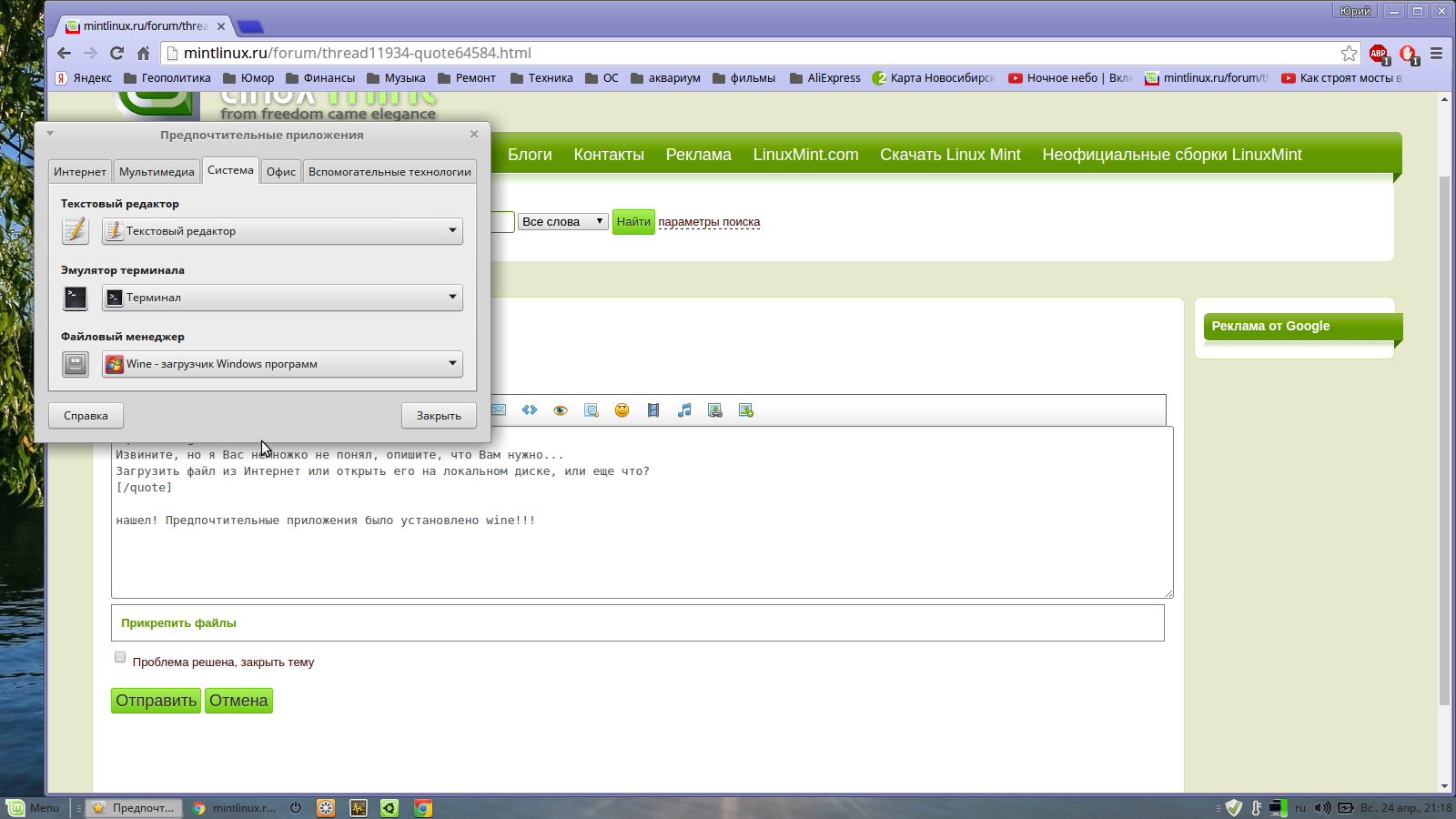Screen dimensions: 1456x819
Task: Insert a smiley from the editor toolbar
Action: click(622, 410)
